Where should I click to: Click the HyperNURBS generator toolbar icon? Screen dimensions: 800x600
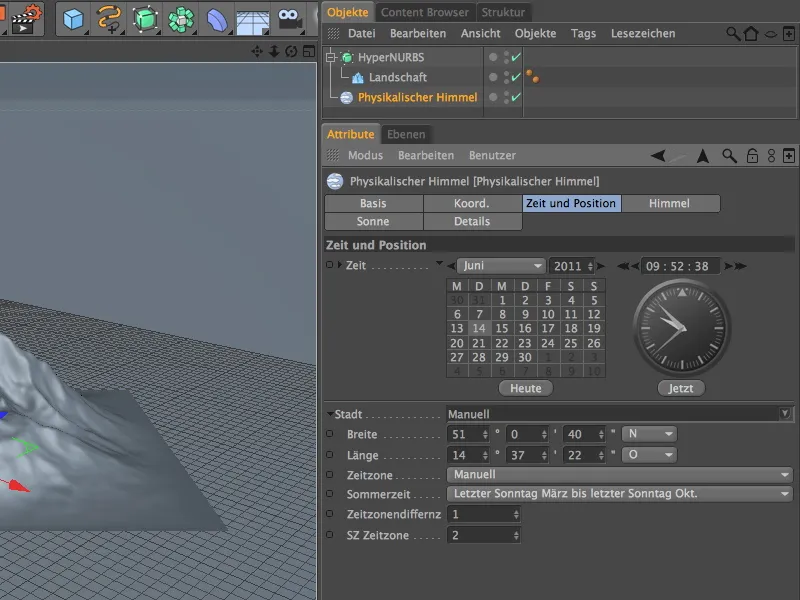coord(146,18)
